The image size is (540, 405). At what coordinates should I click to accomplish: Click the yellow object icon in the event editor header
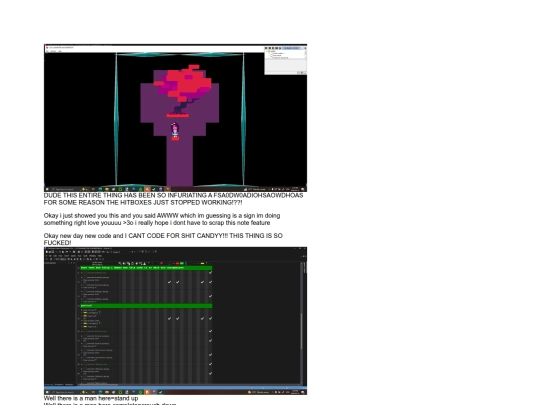[x=202, y=263]
